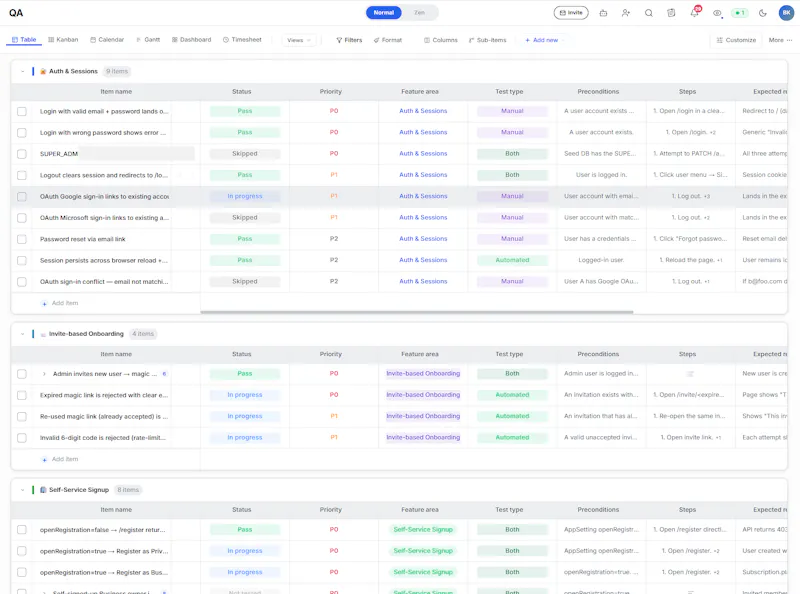Switch to the Kanban tab
The height and width of the screenshot is (594, 800).
[x=63, y=40]
